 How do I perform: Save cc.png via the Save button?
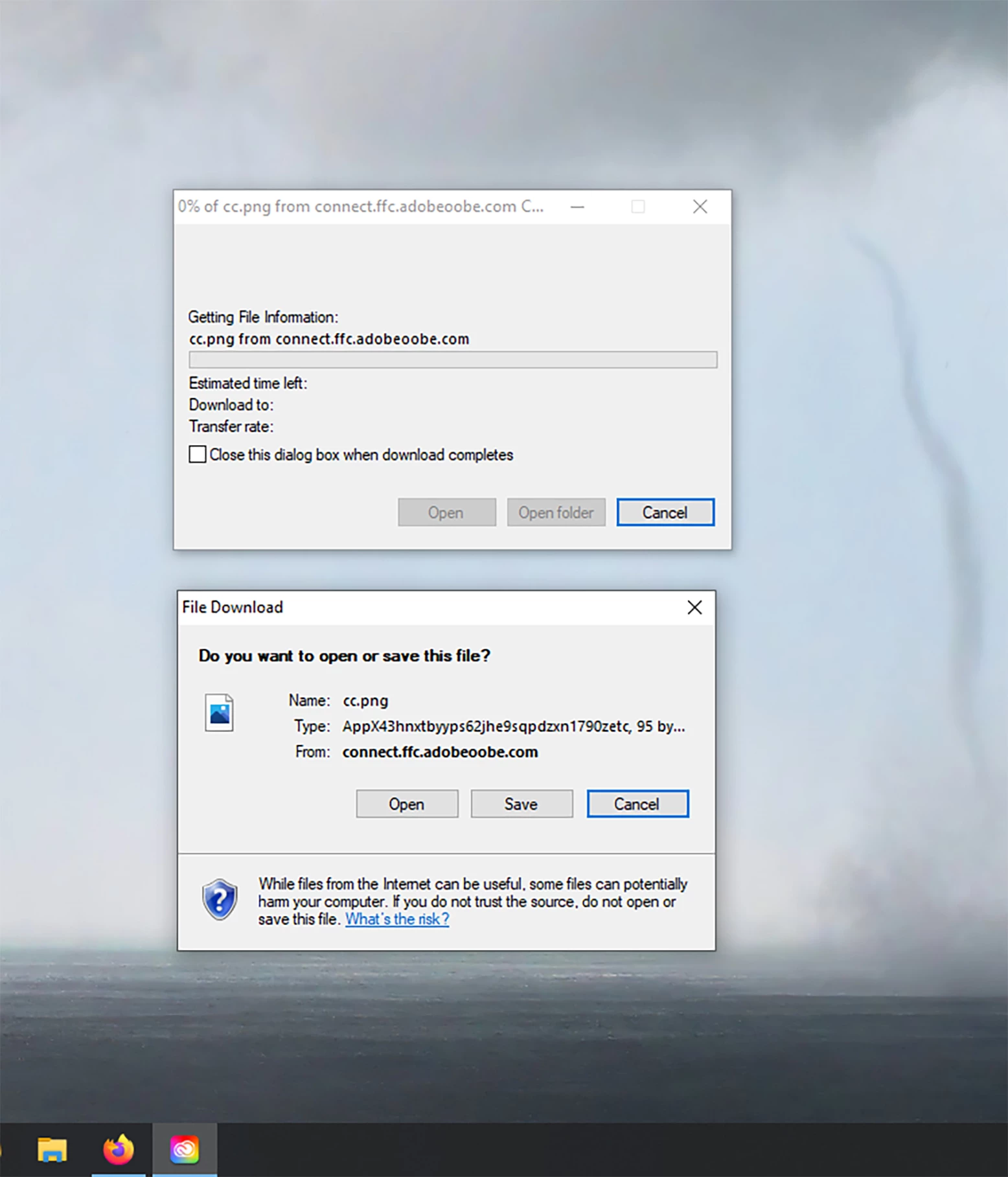click(x=521, y=804)
